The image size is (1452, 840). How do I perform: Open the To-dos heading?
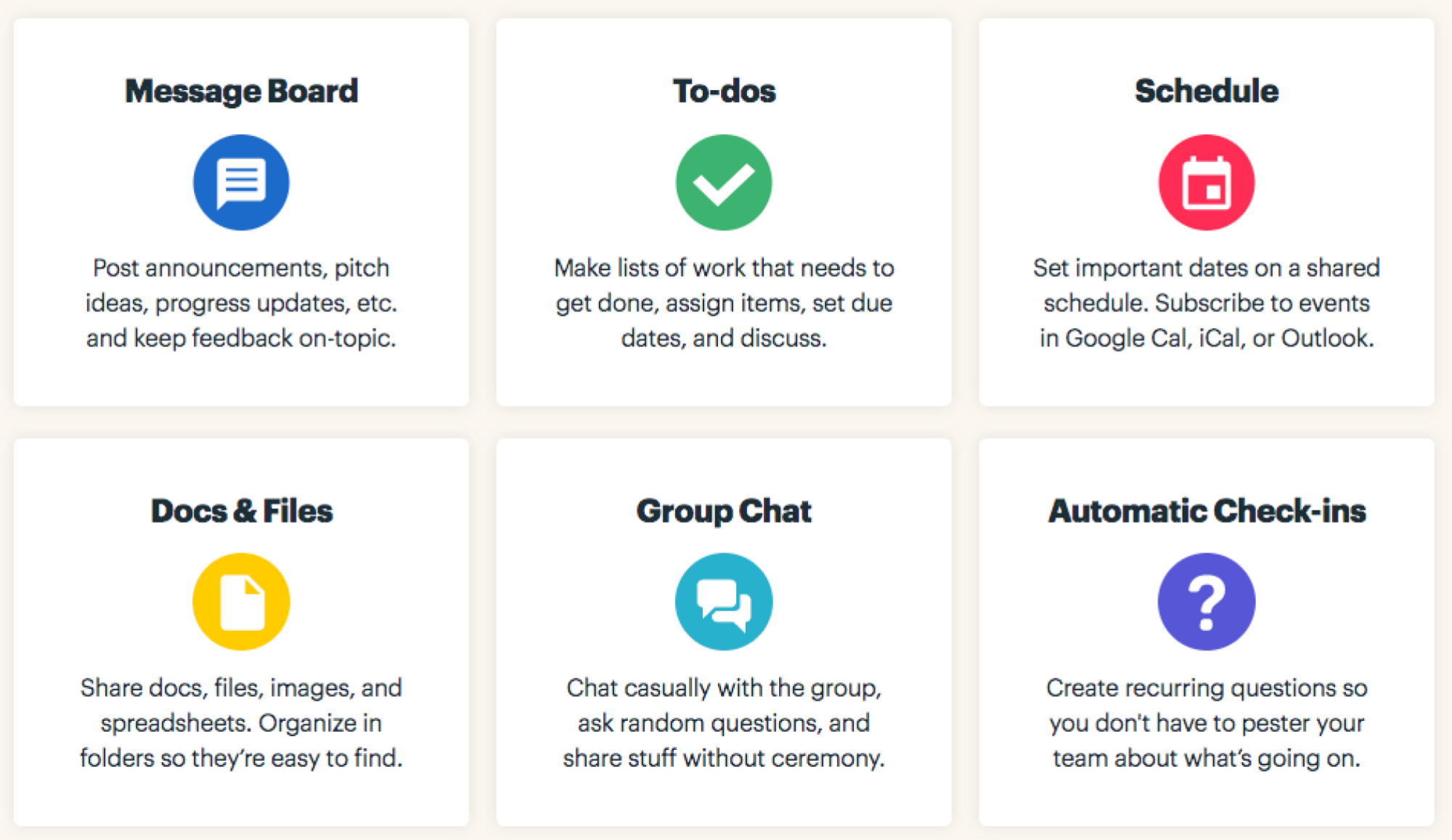[x=724, y=91]
